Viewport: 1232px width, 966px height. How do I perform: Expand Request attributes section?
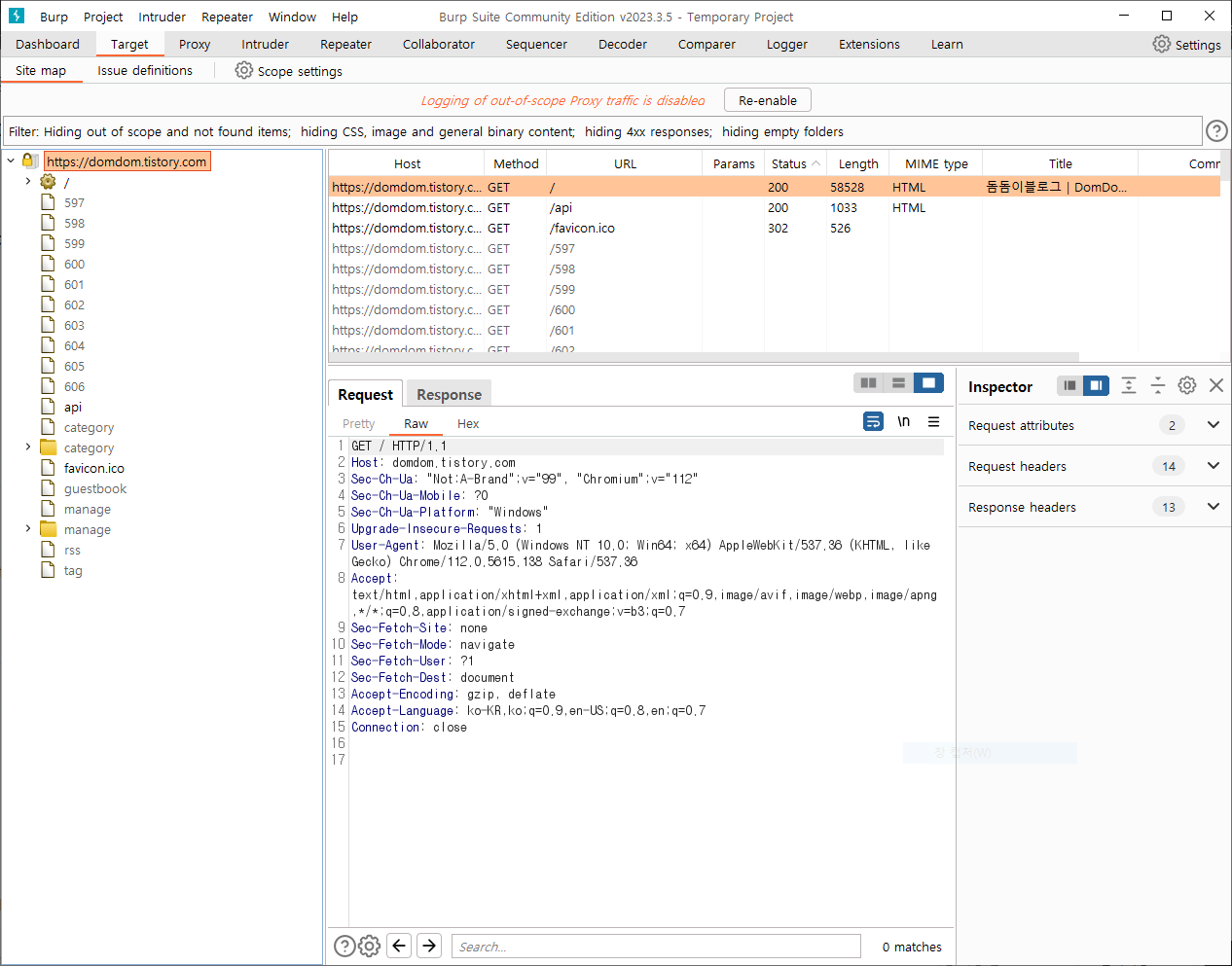click(1214, 425)
